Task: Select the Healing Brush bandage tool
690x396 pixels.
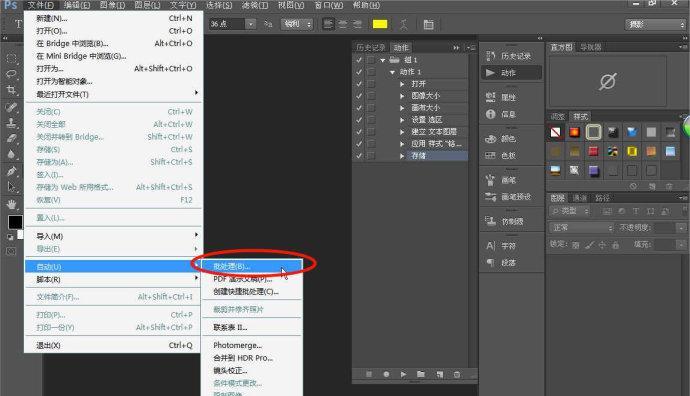Action: (11, 107)
